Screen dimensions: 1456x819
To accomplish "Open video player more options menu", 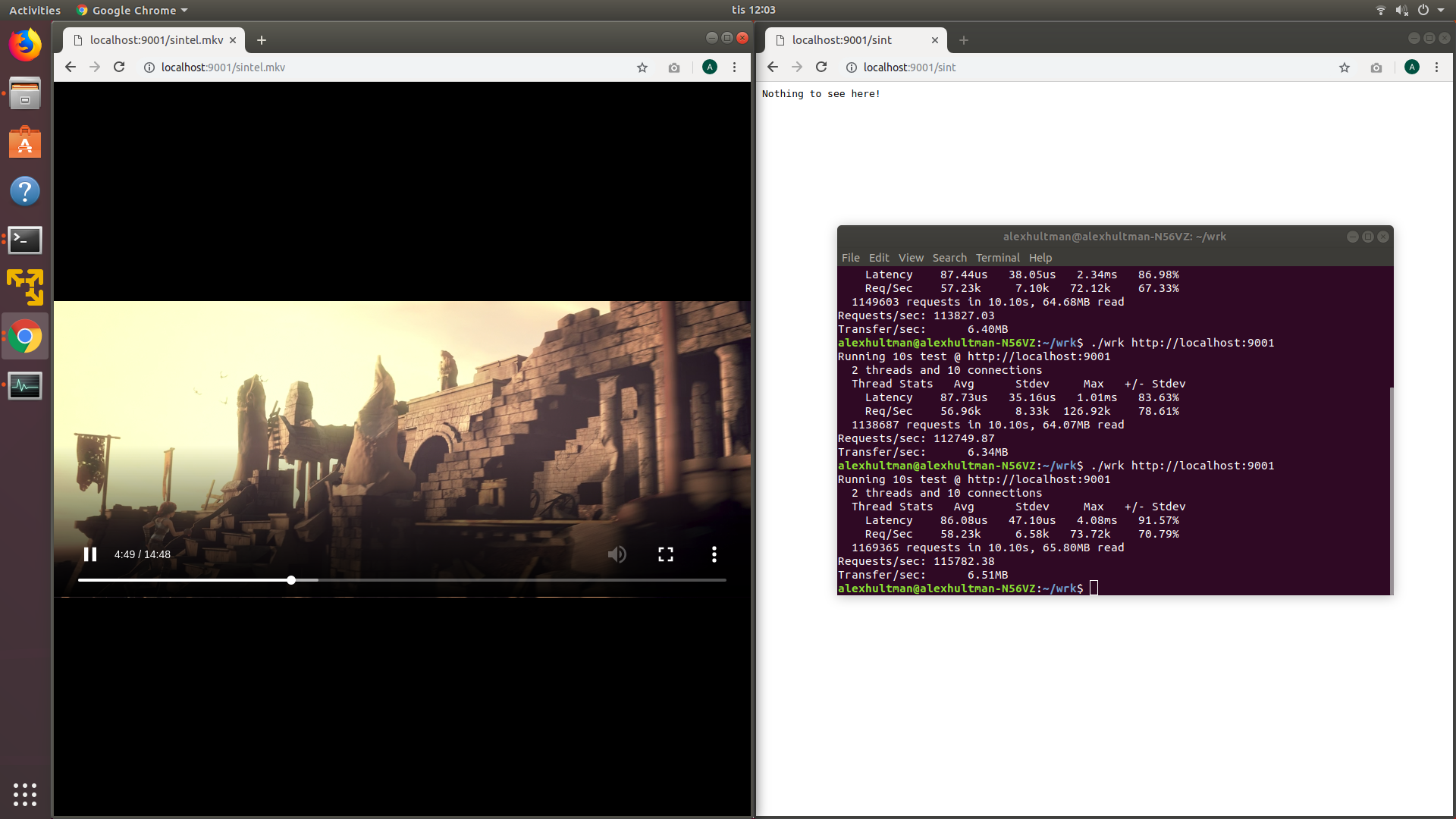I will tap(714, 554).
